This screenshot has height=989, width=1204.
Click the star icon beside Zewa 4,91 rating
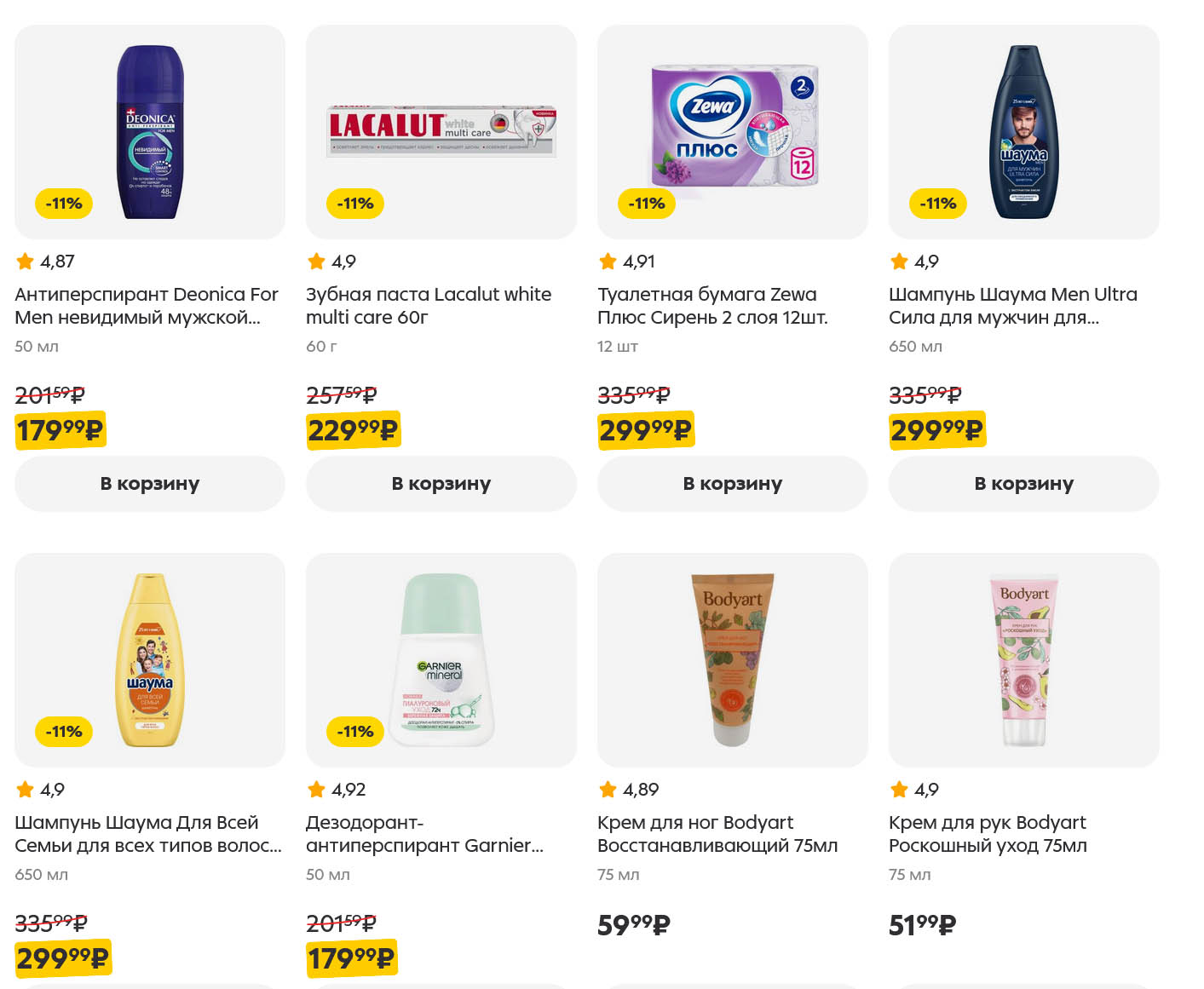(608, 262)
